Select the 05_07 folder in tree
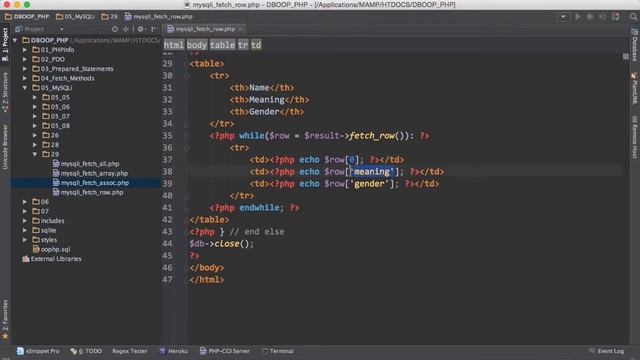Viewport: 640px width, 360px height. coord(56,116)
